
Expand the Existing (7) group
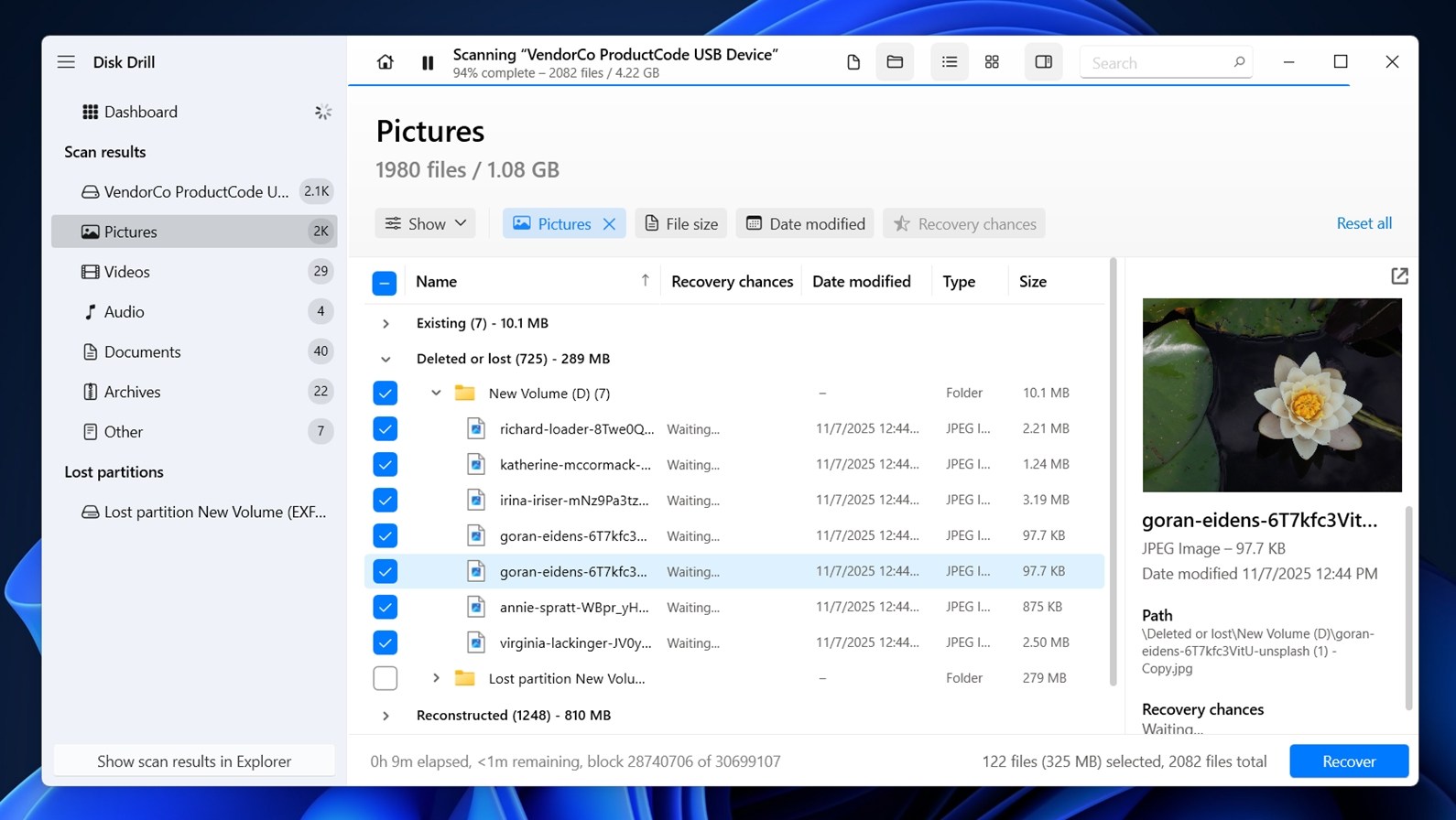[x=386, y=323]
